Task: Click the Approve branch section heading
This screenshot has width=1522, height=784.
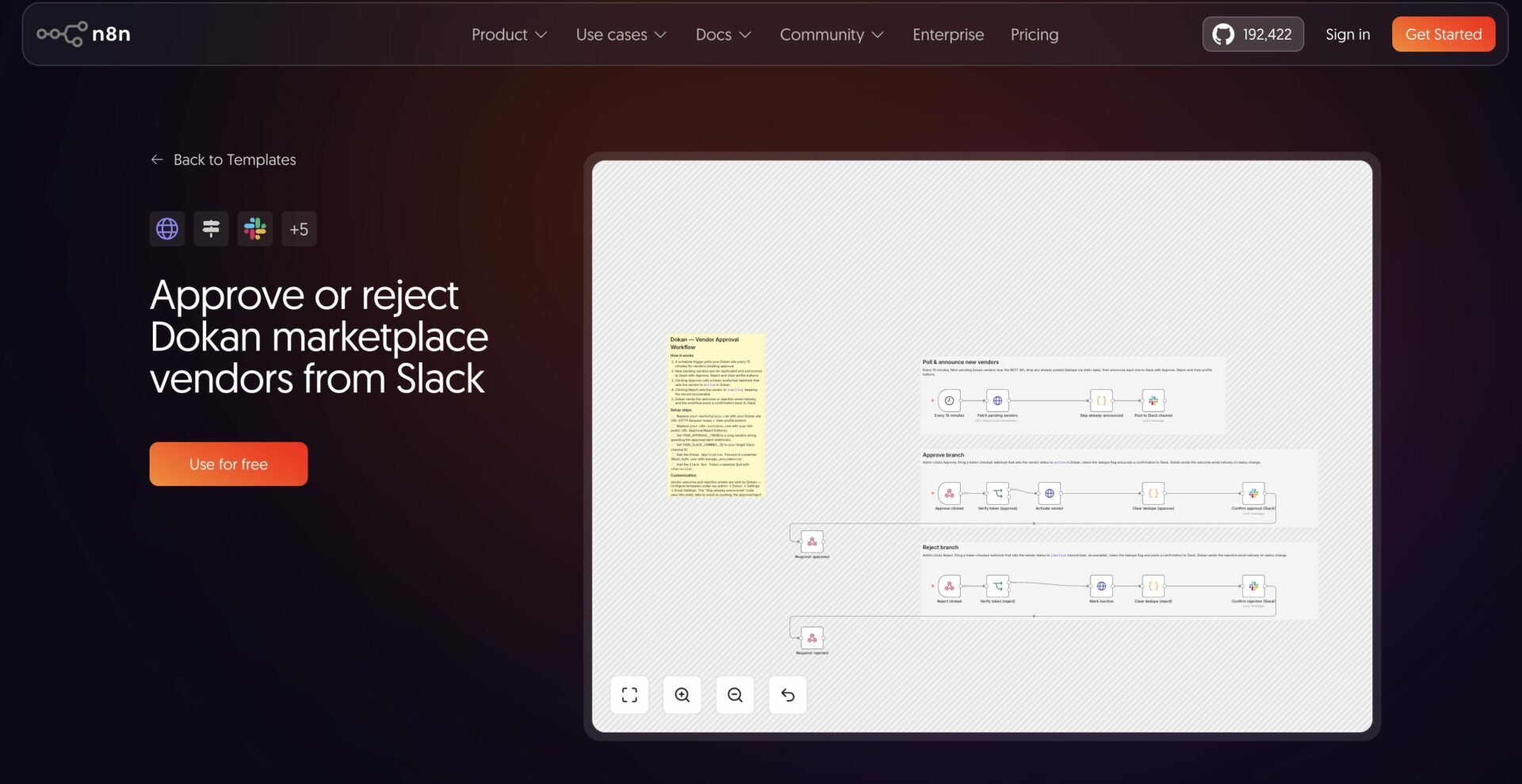Action: [x=943, y=455]
